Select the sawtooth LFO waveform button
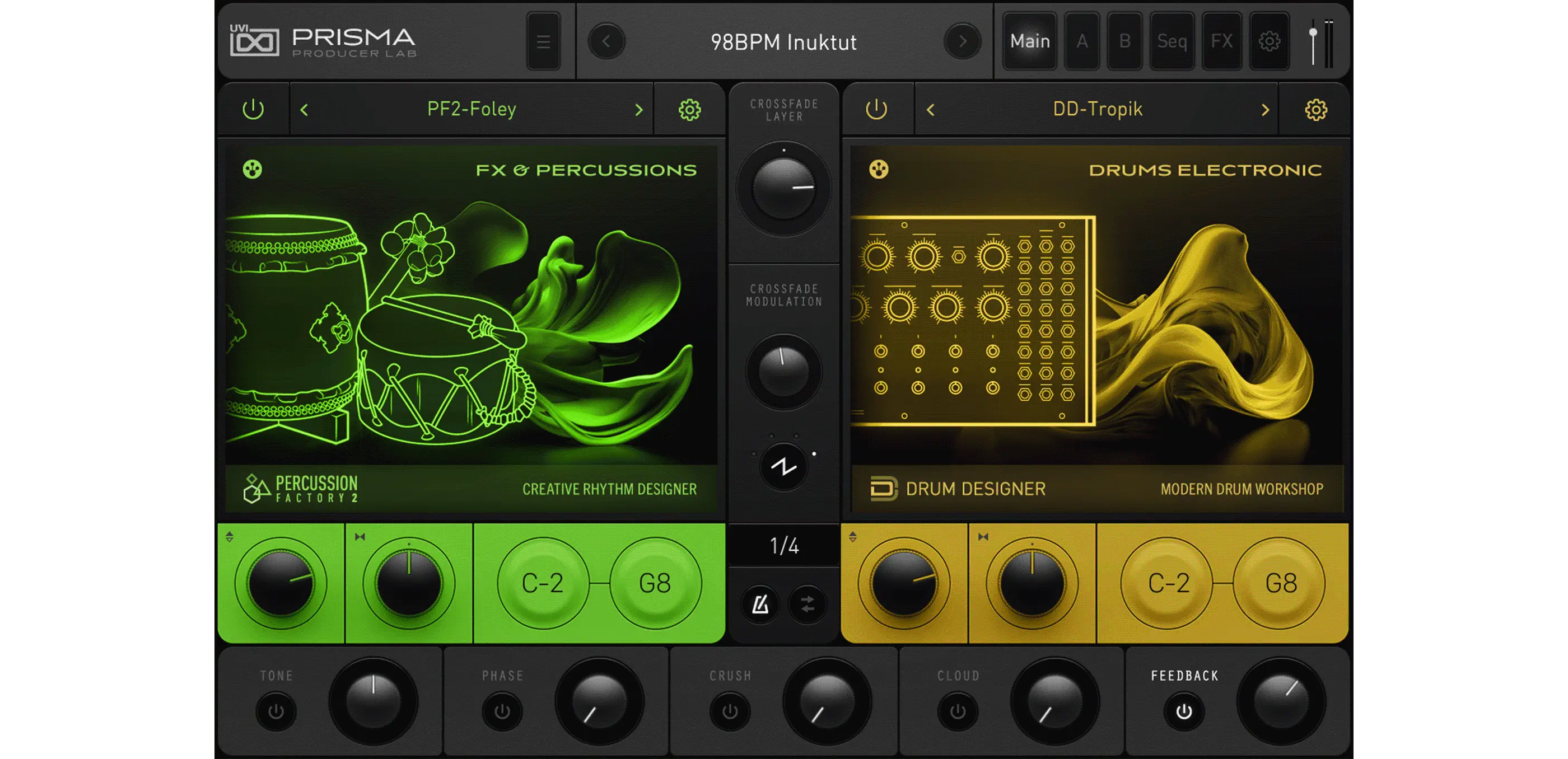 tap(784, 467)
